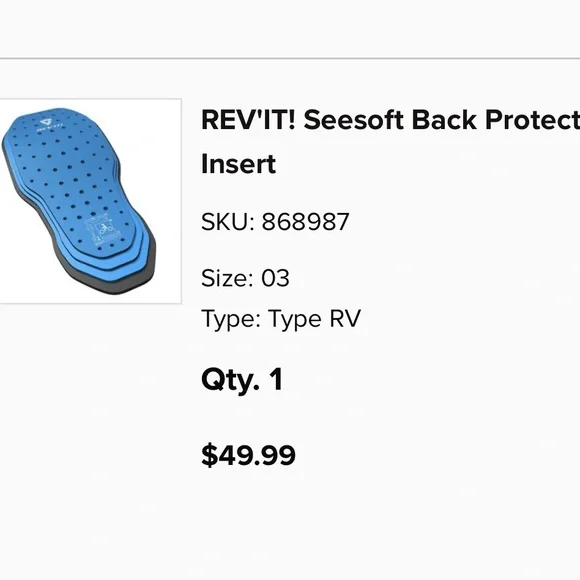Viewport: 580px width, 580px height.
Task: Open the REV'IT! Seesoft Back Protector title link
Action: [390, 142]
